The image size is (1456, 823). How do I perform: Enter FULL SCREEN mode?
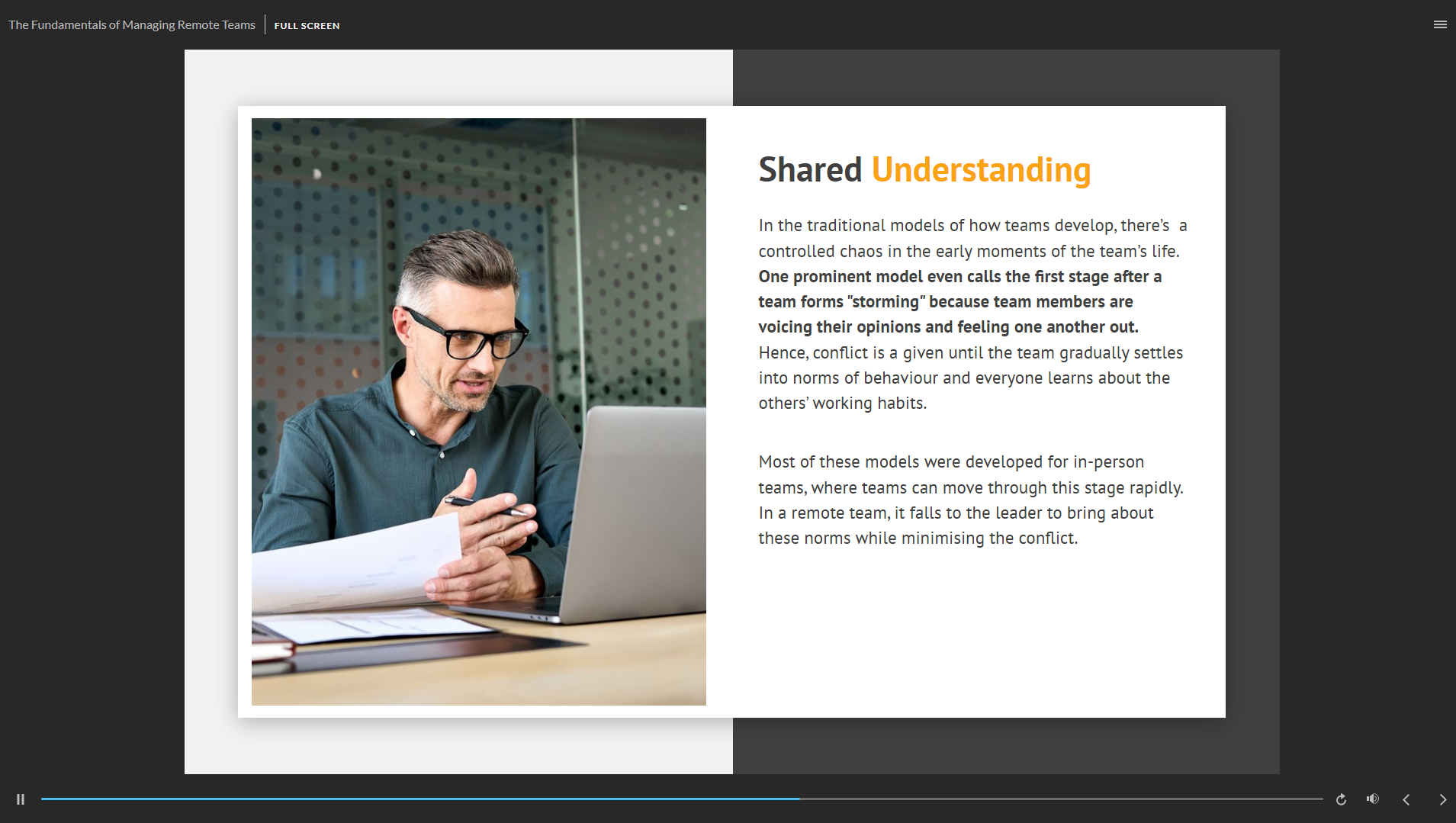[307, 25]
